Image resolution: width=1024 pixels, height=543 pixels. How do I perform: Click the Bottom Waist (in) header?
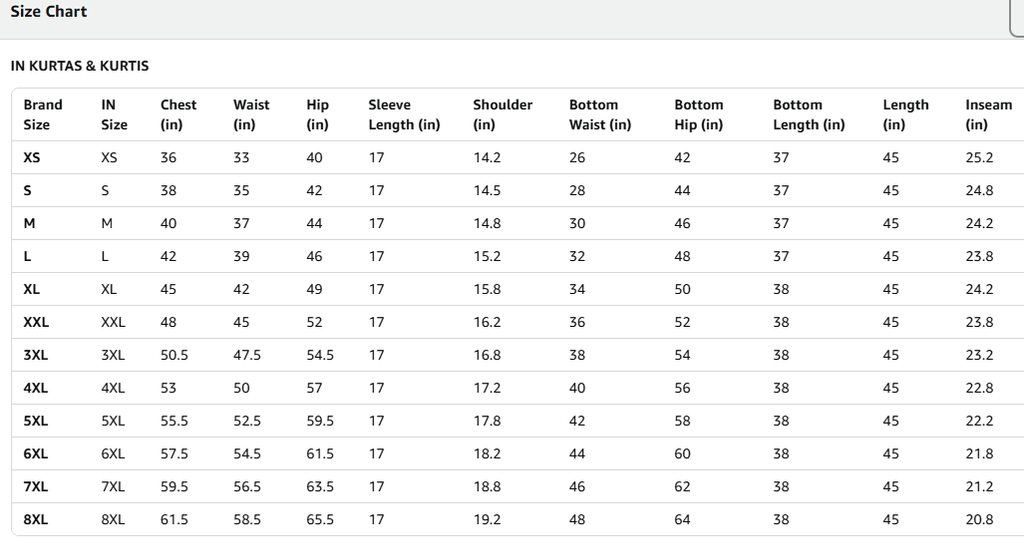600,115
